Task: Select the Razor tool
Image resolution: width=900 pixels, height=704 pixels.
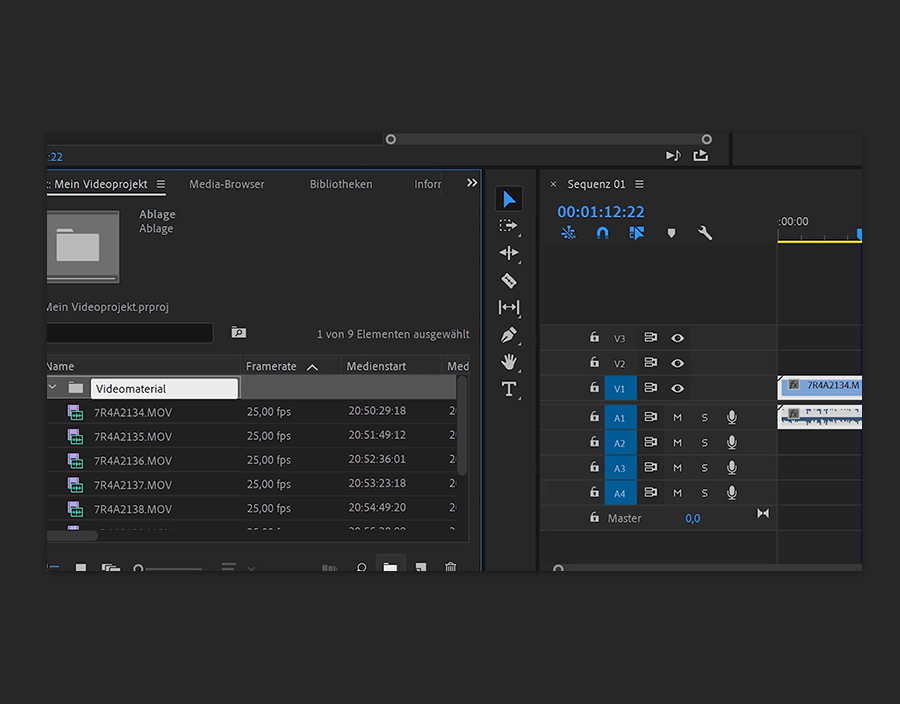Action: pyautogui.click(x=509, y=280)
